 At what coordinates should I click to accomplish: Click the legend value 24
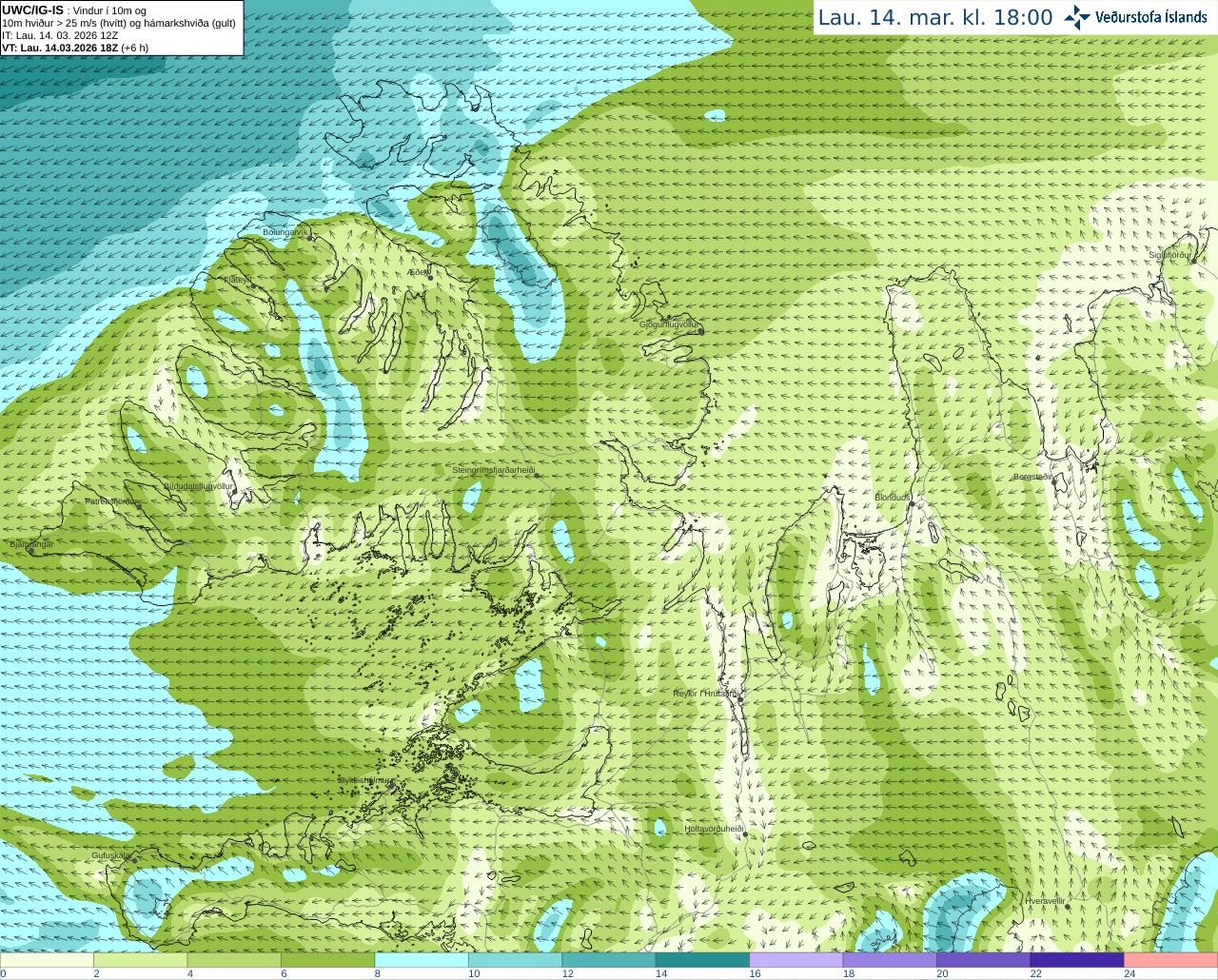(1130, 973)
